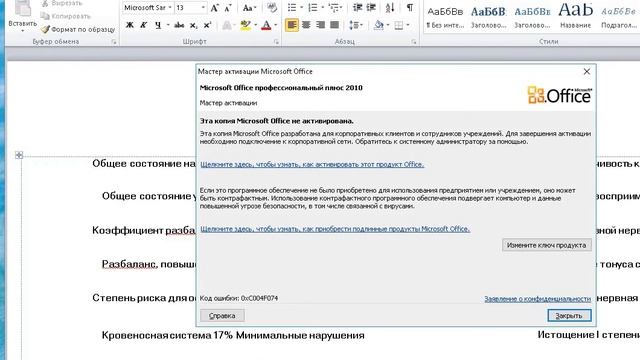This screenshot has width=640, height=360.
Task: Click Копировать (Copy) in clipboard group
Action: [66, 16]
